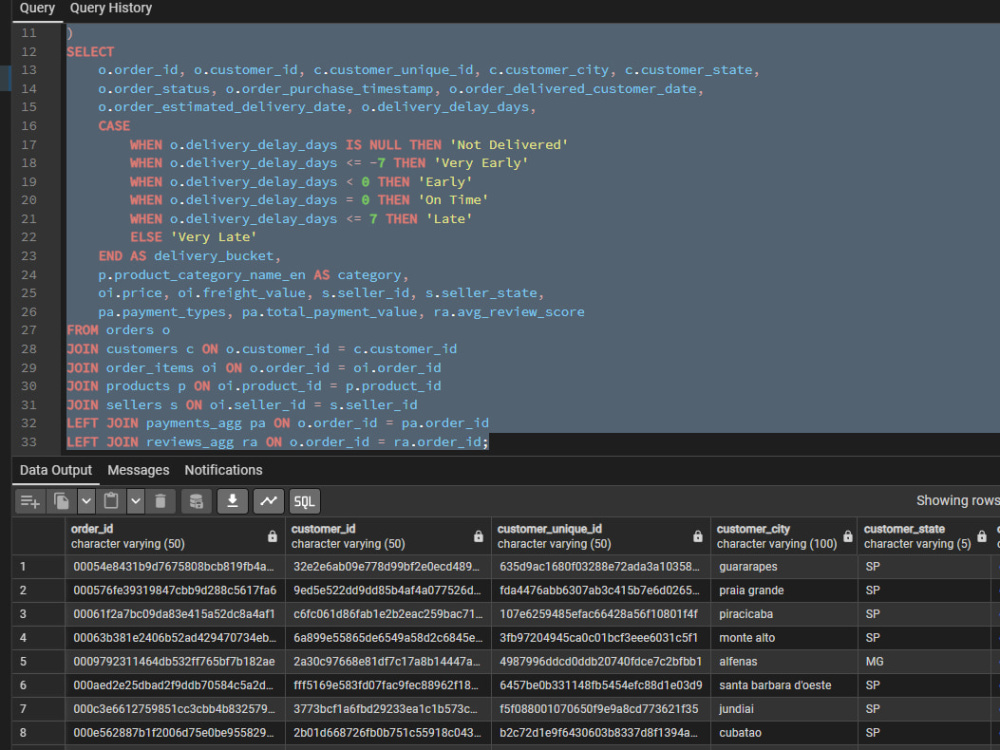The height and width of the screenshot is (750, 1000).
Task: Click customer_unique_id cell '6457be0b331148fb5454efc88d1e03d9'
Action: click(601, 686)
